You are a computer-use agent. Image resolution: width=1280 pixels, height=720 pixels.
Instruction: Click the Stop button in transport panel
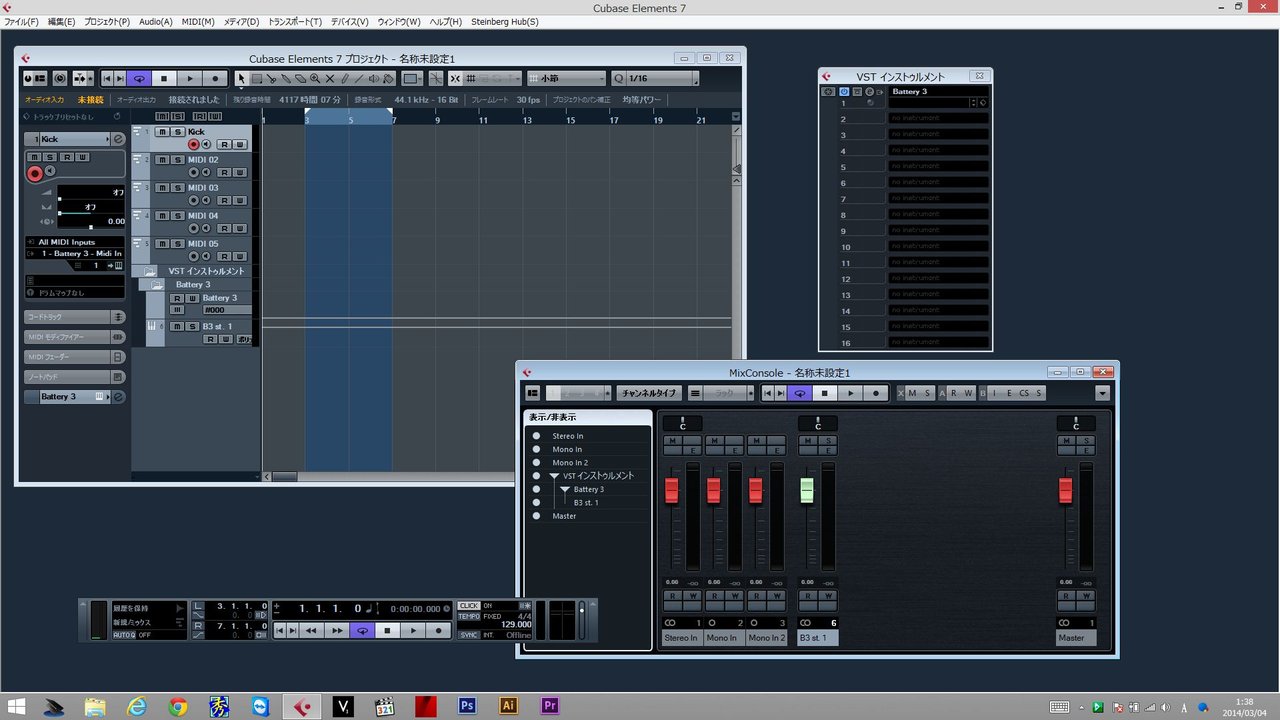coord(387,630)
